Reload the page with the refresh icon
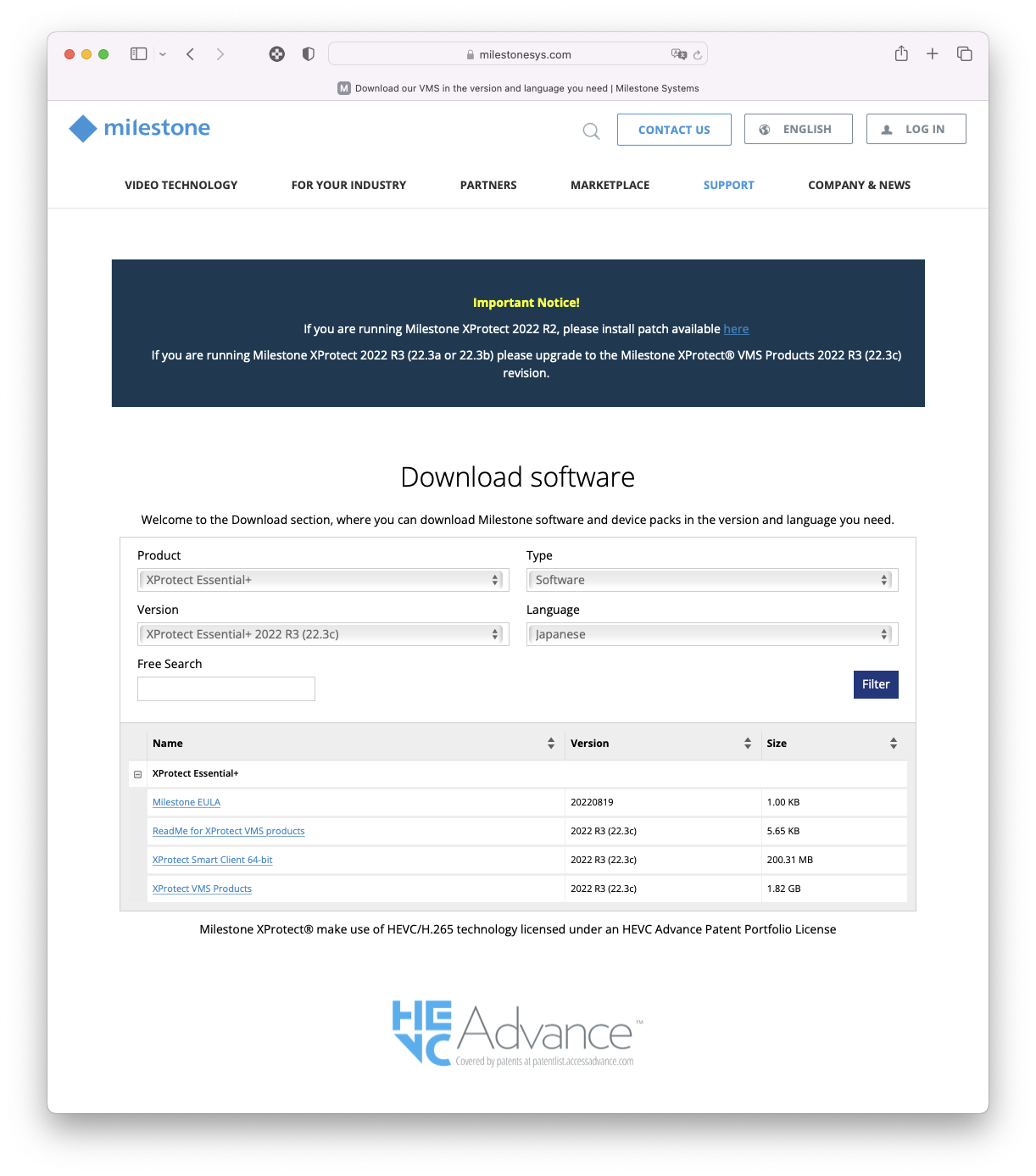Viewport: 1036px width, 1176px height. pyautogui.click(x=698, y=54)
